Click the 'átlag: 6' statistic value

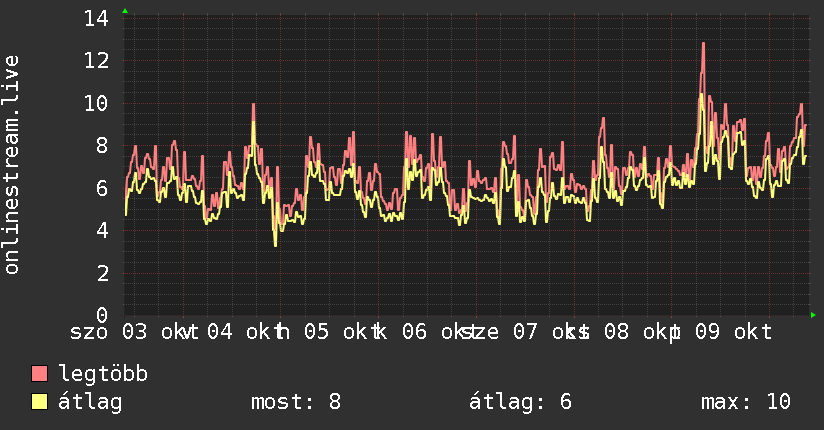[520, 402]
